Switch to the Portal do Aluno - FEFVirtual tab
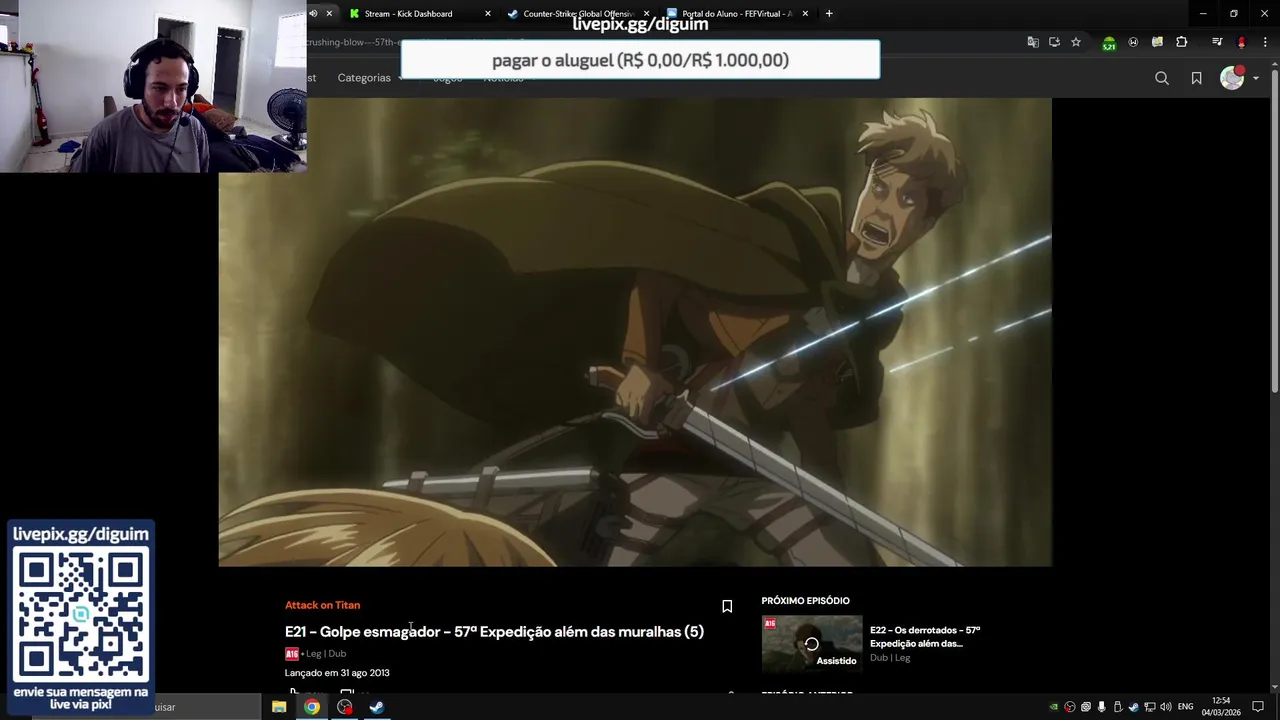The width and height of the screenshot is (1280, 720). coord(737,14)
